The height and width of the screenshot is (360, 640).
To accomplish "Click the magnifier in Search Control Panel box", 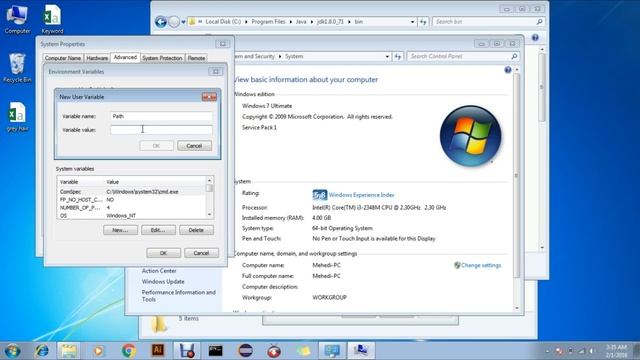I will [514, 56].
